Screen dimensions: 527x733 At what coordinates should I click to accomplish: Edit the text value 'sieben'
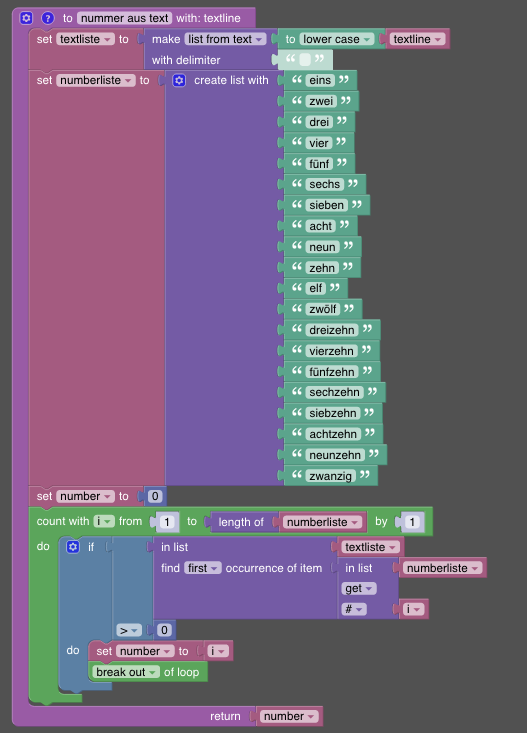[327, 205]
